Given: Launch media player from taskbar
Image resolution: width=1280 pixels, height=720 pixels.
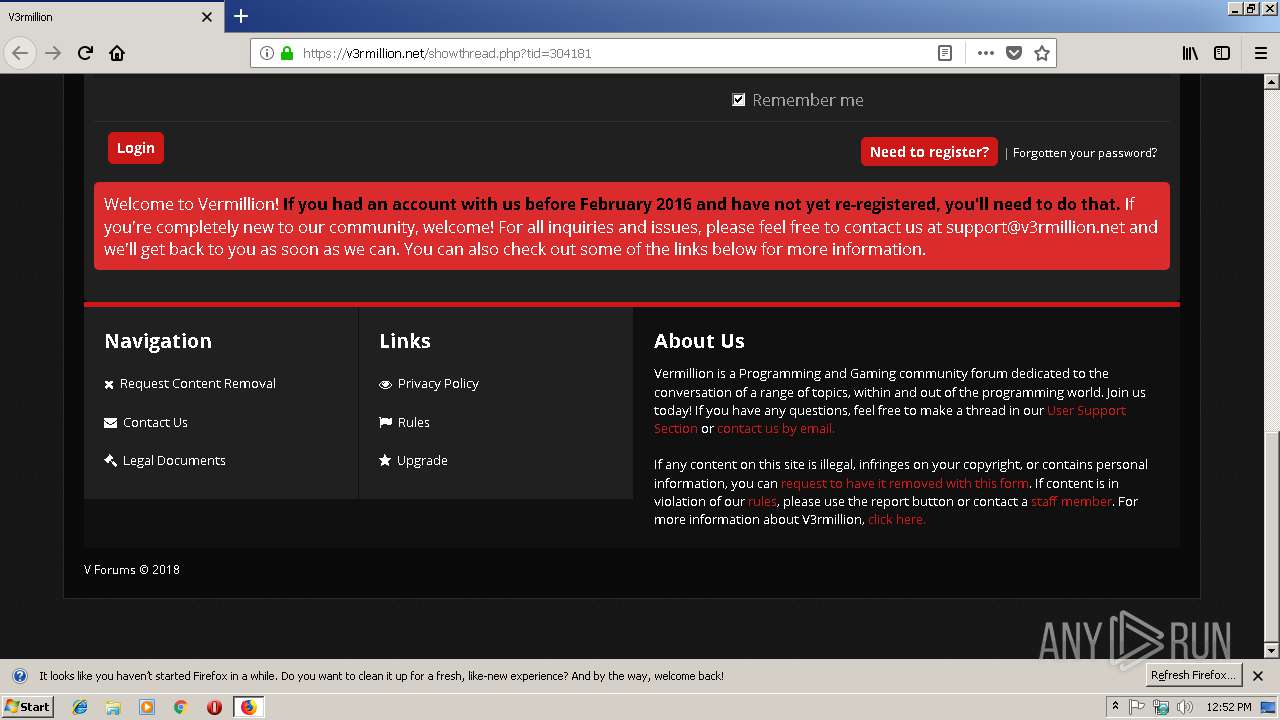Looking at the screenshot, I should click(147, 707).
